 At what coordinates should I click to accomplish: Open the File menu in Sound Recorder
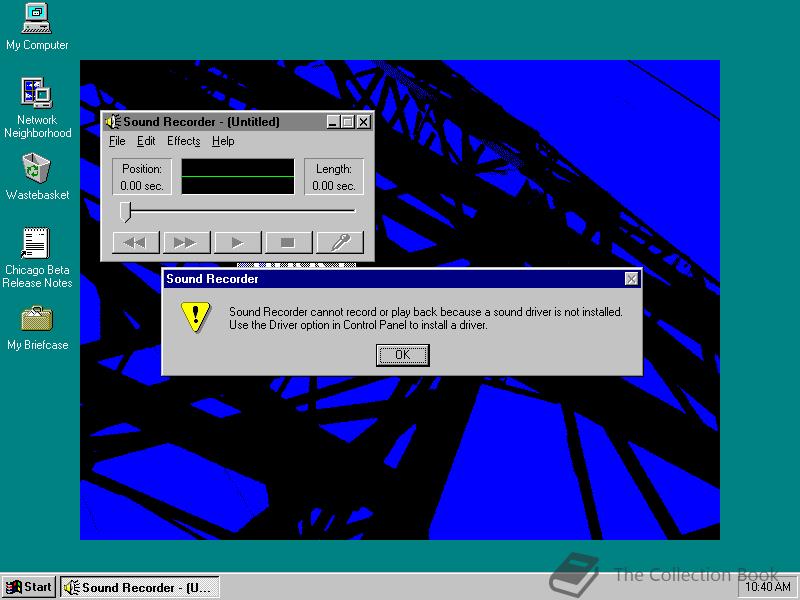pyautogui.click(x=117, y=141)
